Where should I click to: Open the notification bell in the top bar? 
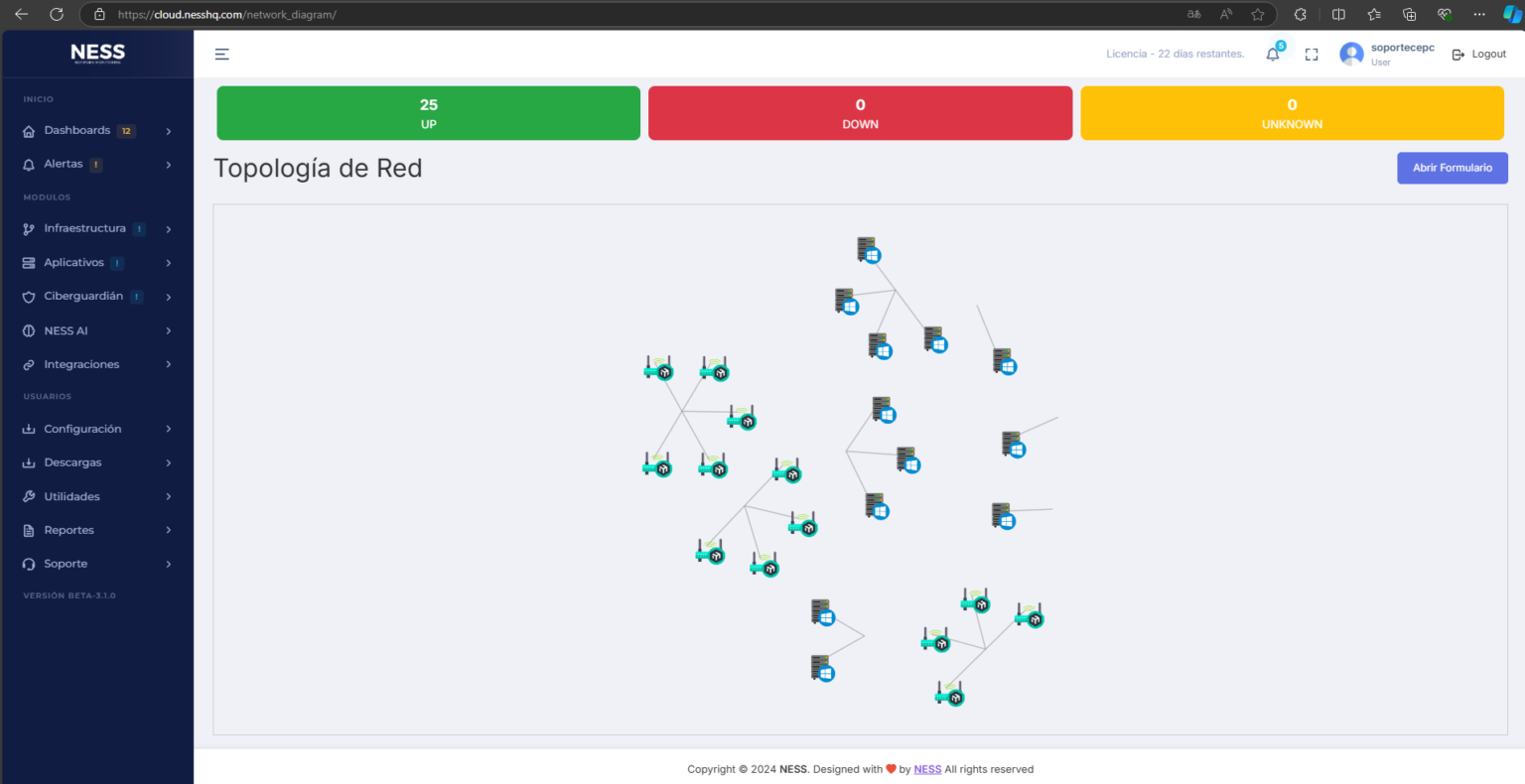point(1272,54)
